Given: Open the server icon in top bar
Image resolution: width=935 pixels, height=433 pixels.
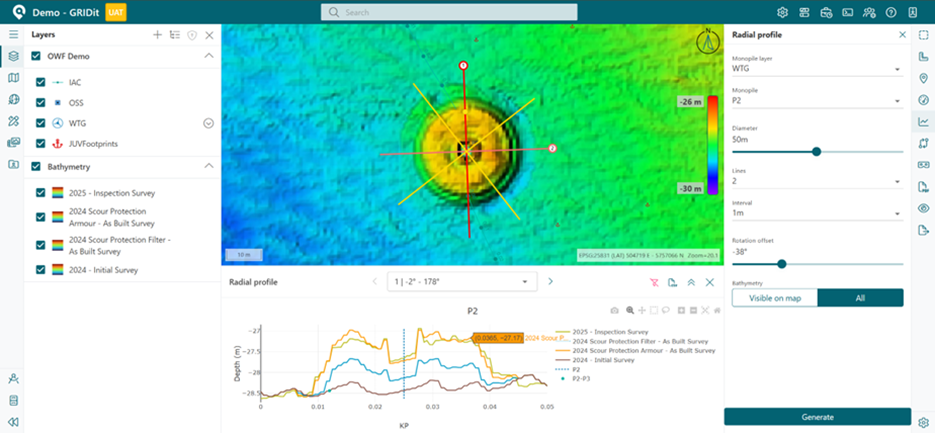Looking at the screenshot, I should [x=804, y=12].
